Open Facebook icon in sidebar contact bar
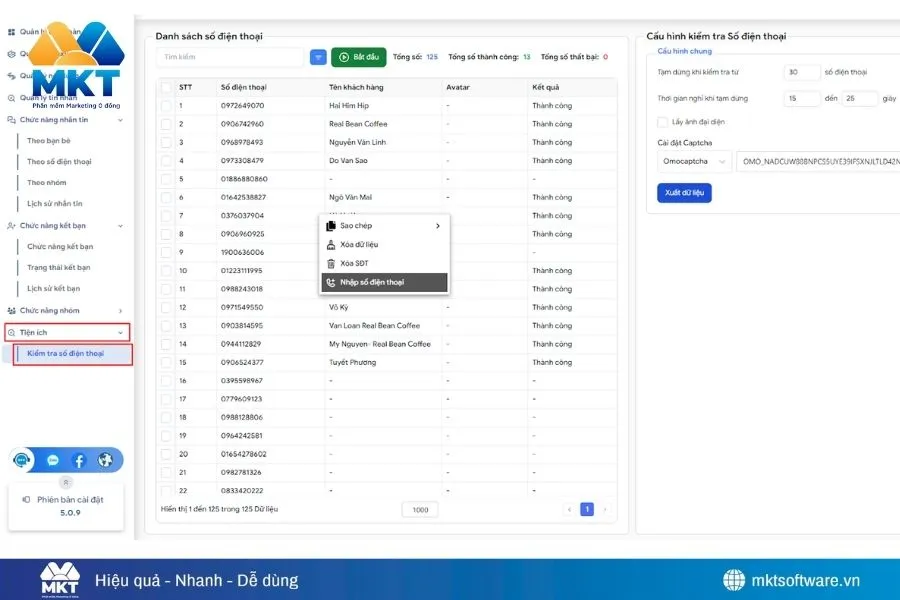Screen dimensions: 900x600 (79, 461)
